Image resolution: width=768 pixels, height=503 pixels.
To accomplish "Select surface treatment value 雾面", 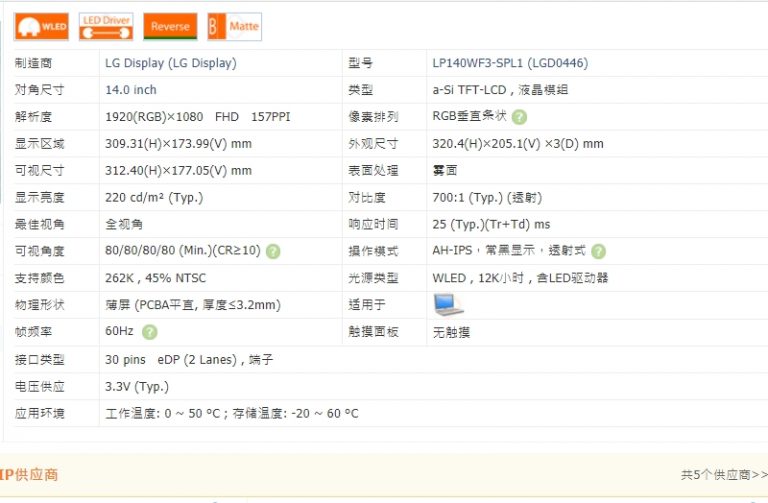I will point(445,170).
